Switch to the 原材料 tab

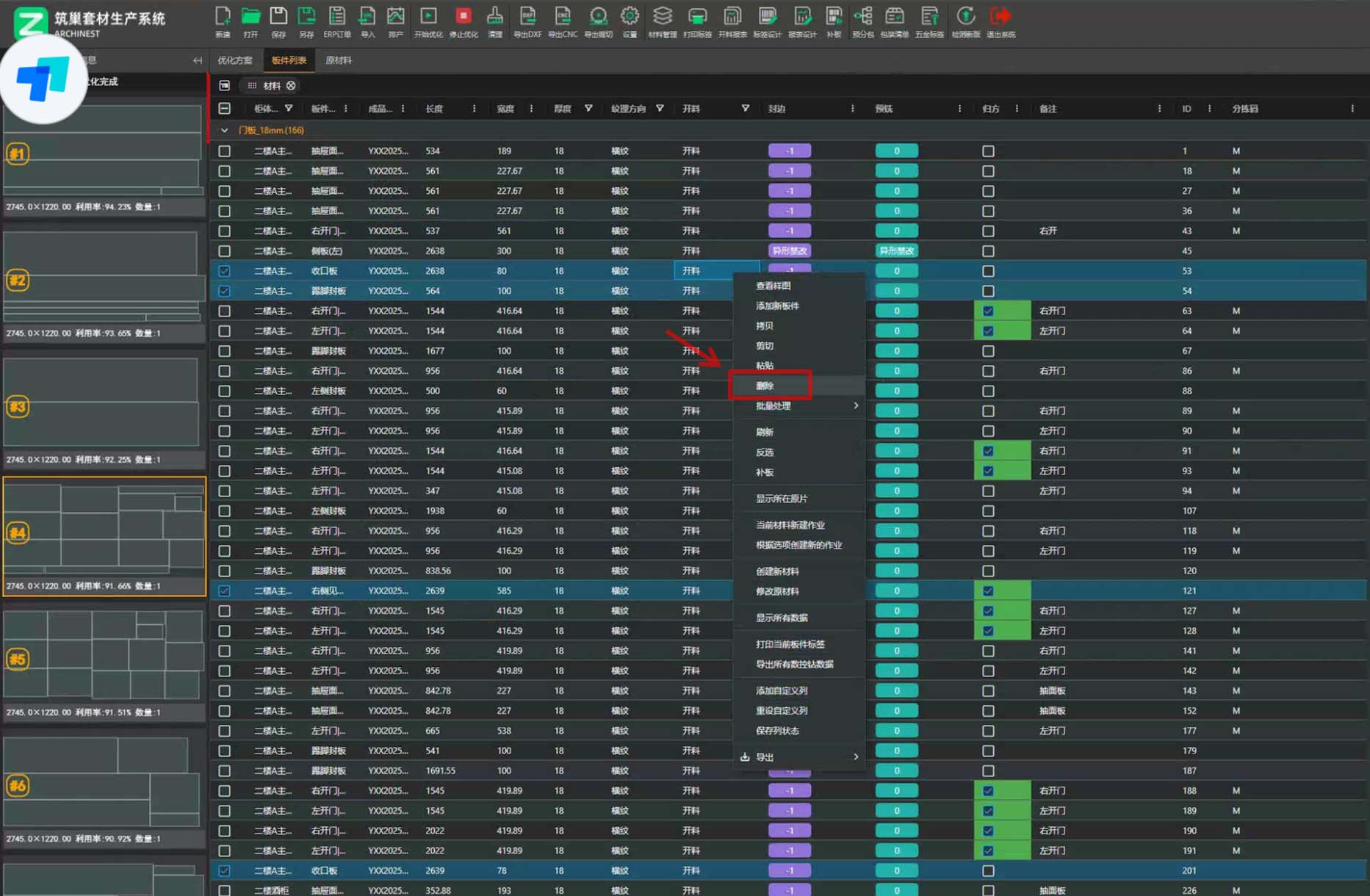(x=339, y=60)
